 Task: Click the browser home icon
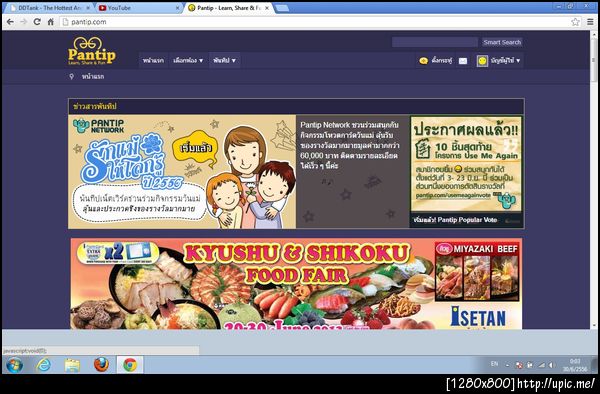(51, 22)
